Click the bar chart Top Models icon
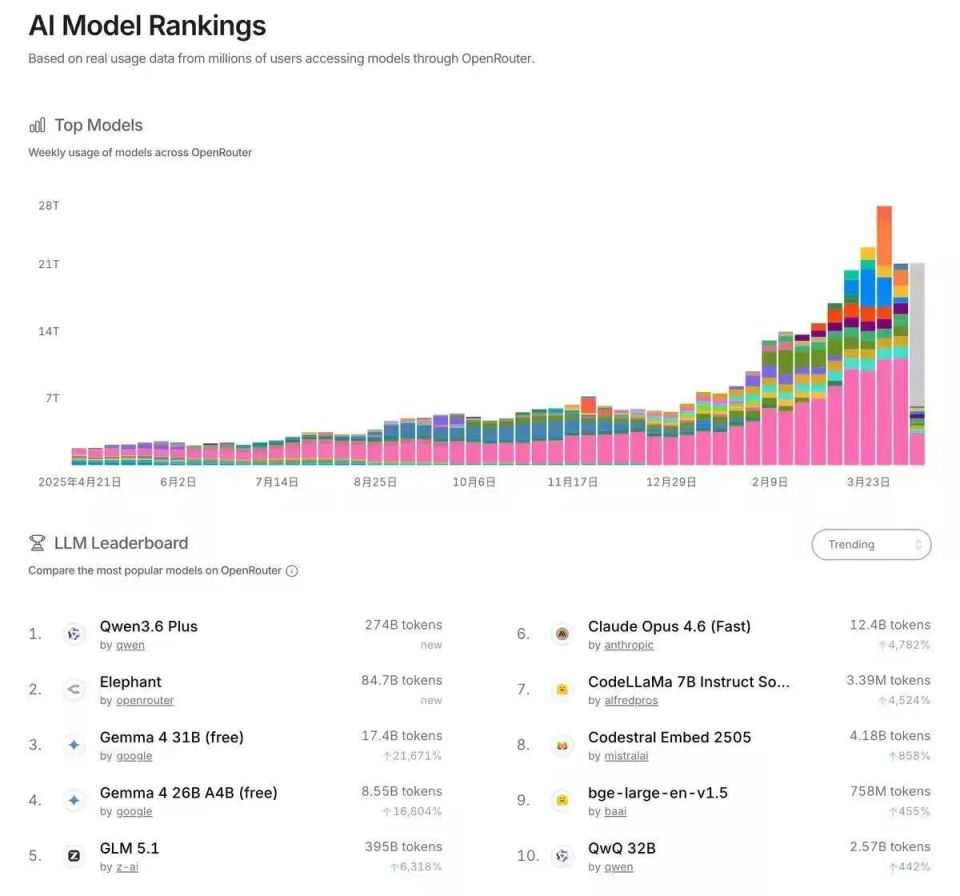Image resolution: width=960 pixels, height=896 pixels. coord(37,126)
